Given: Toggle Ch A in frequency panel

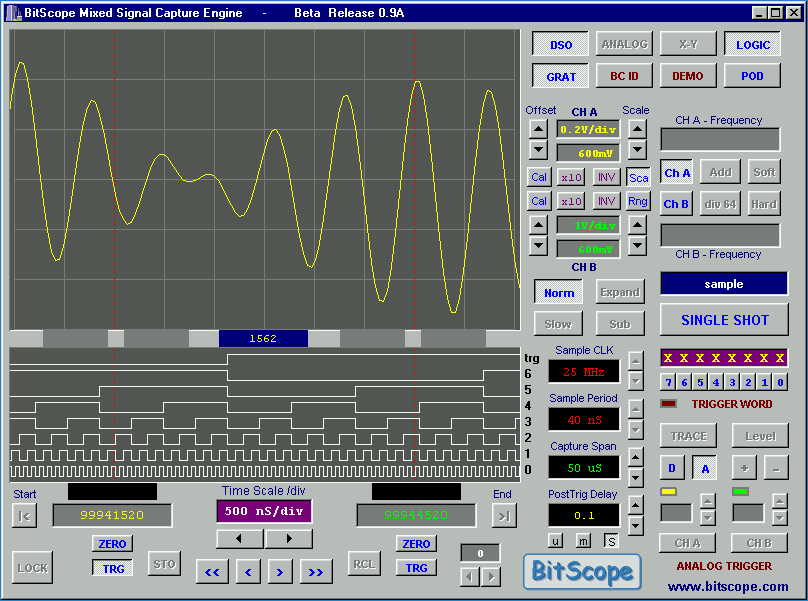Looking at the screenshot, I should (677, 173).
